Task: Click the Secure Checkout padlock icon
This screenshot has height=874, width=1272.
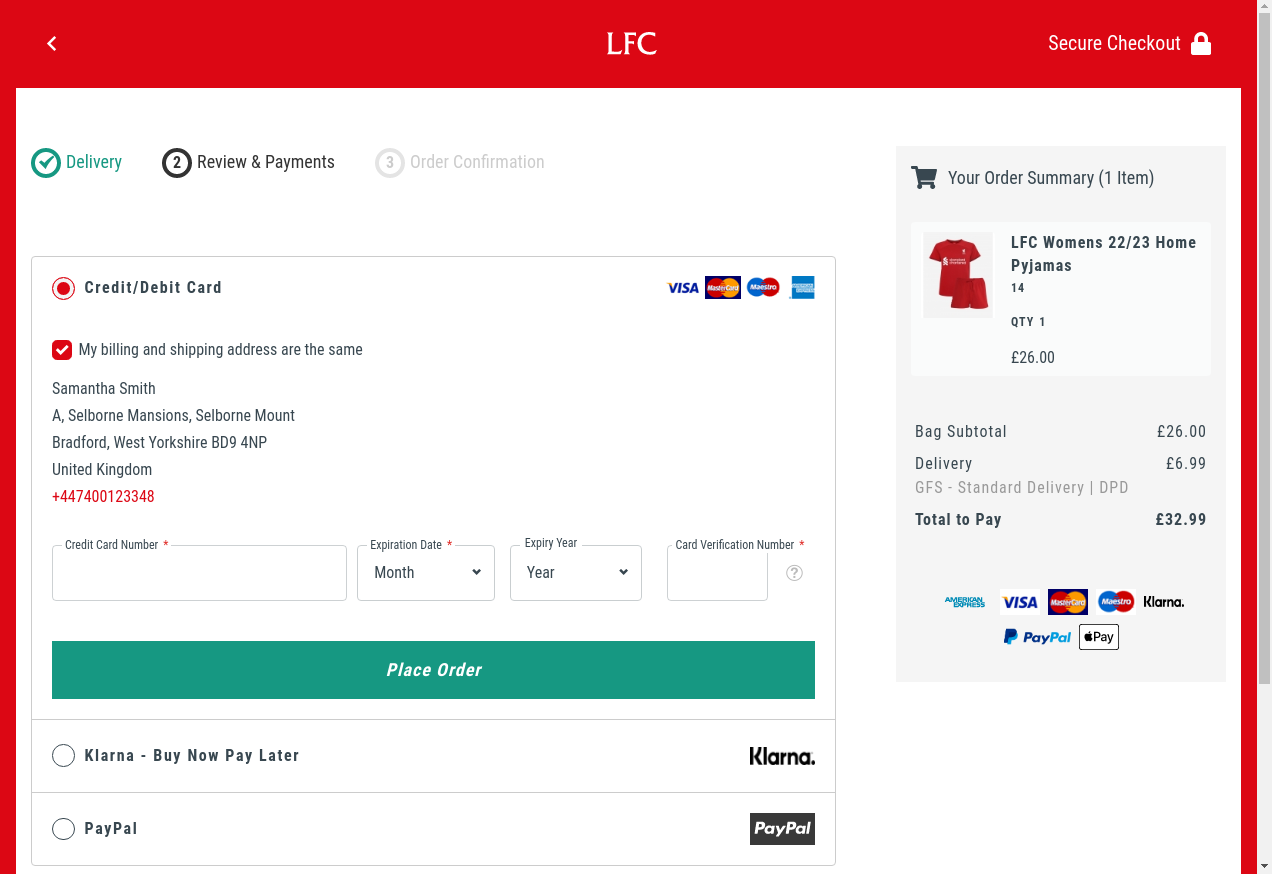Action: tap(1201, 44)
